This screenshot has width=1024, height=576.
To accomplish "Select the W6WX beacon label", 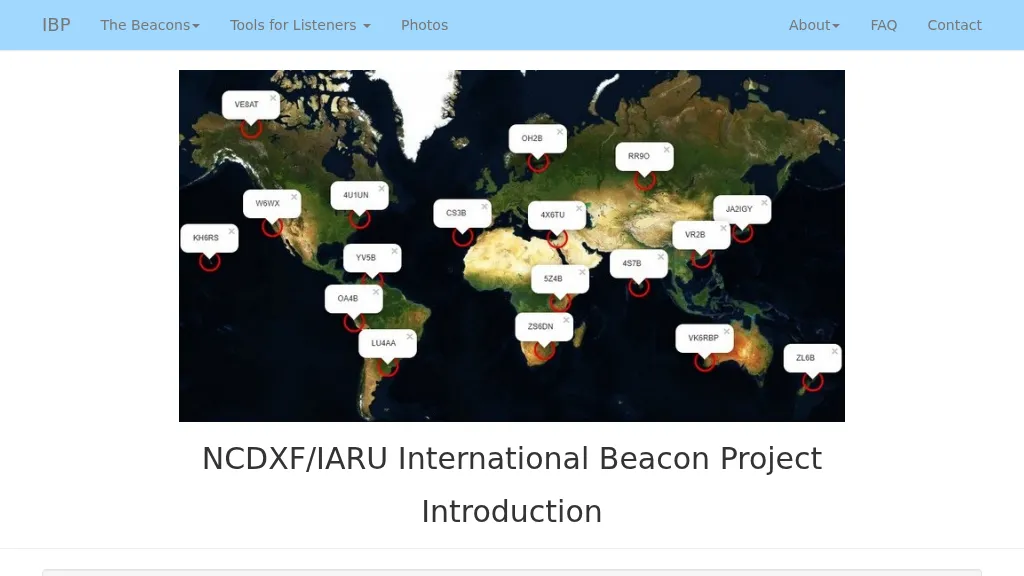I will [267, 203].
